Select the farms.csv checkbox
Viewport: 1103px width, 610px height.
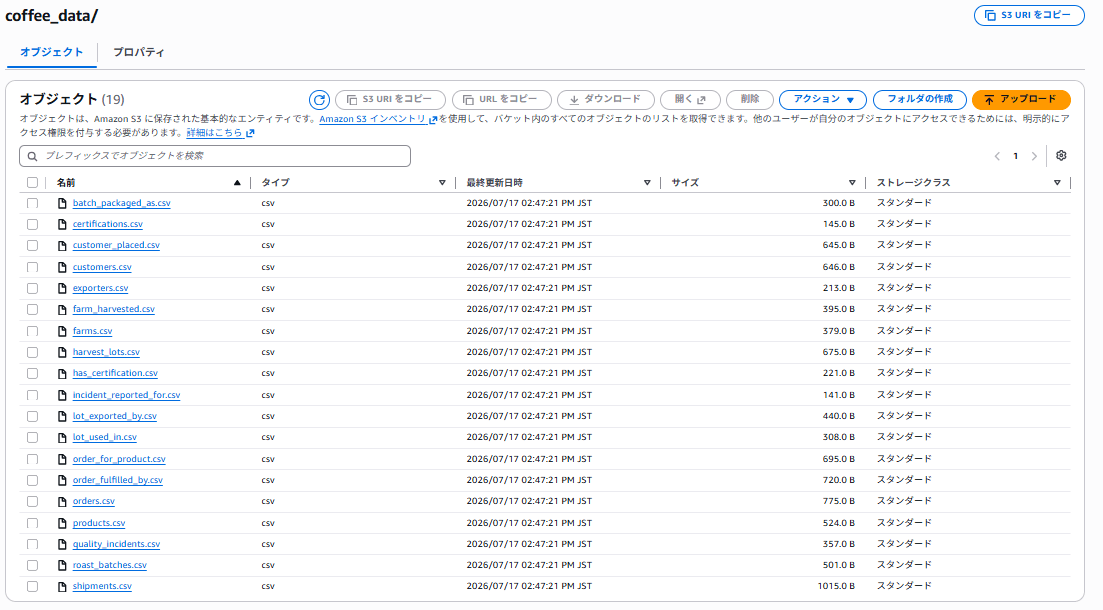[32, 331]
